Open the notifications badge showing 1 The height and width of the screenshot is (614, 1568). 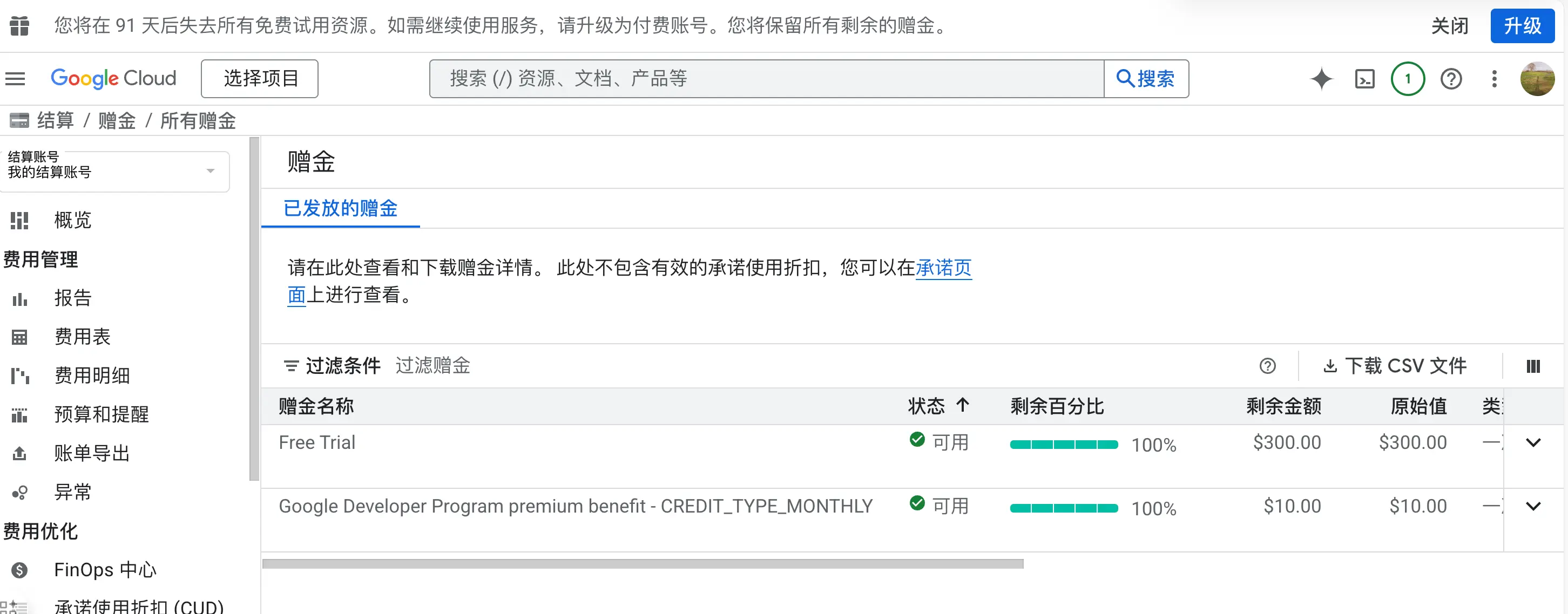tap(1407, 79)
